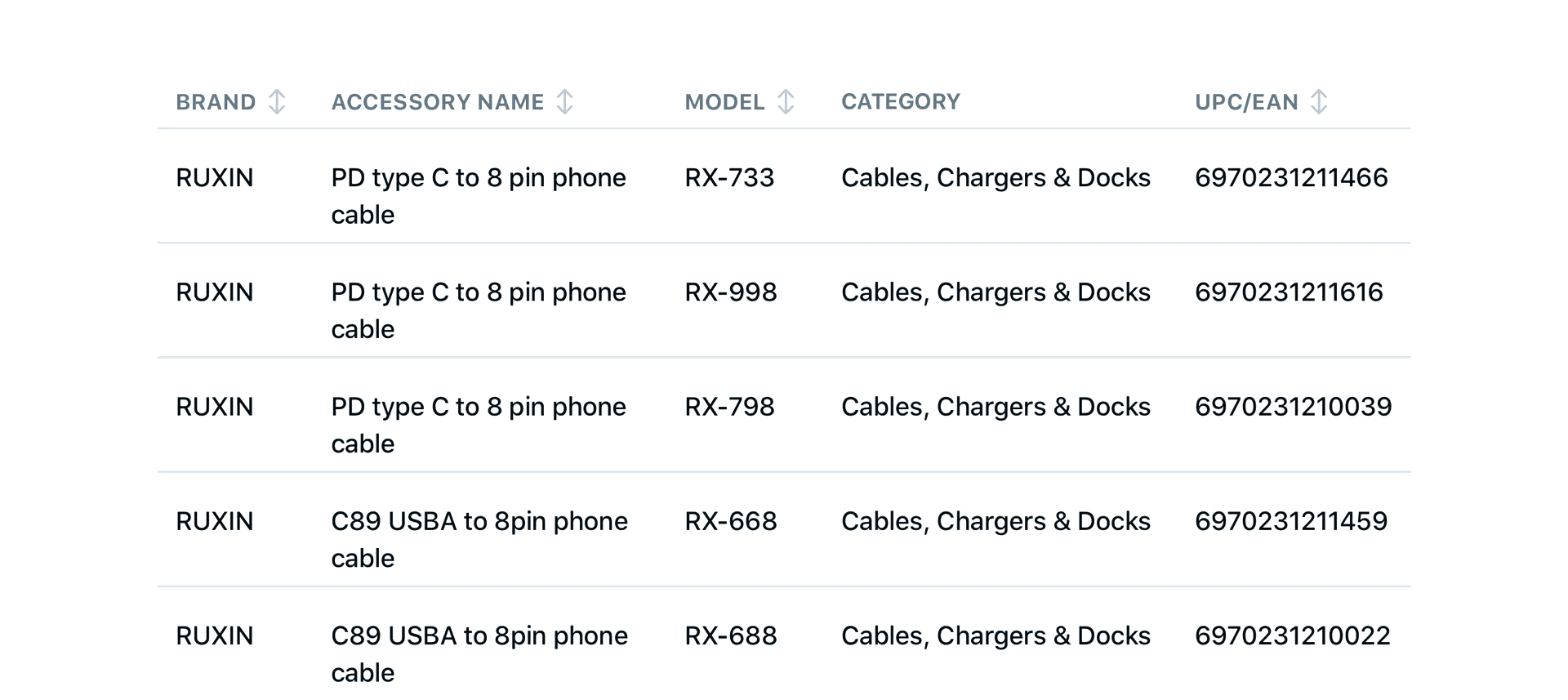Image resolution: width=1568 pixels, height=700 pixels.
Task: Select model RX-733 cell
Action: [x=729, y=178]
